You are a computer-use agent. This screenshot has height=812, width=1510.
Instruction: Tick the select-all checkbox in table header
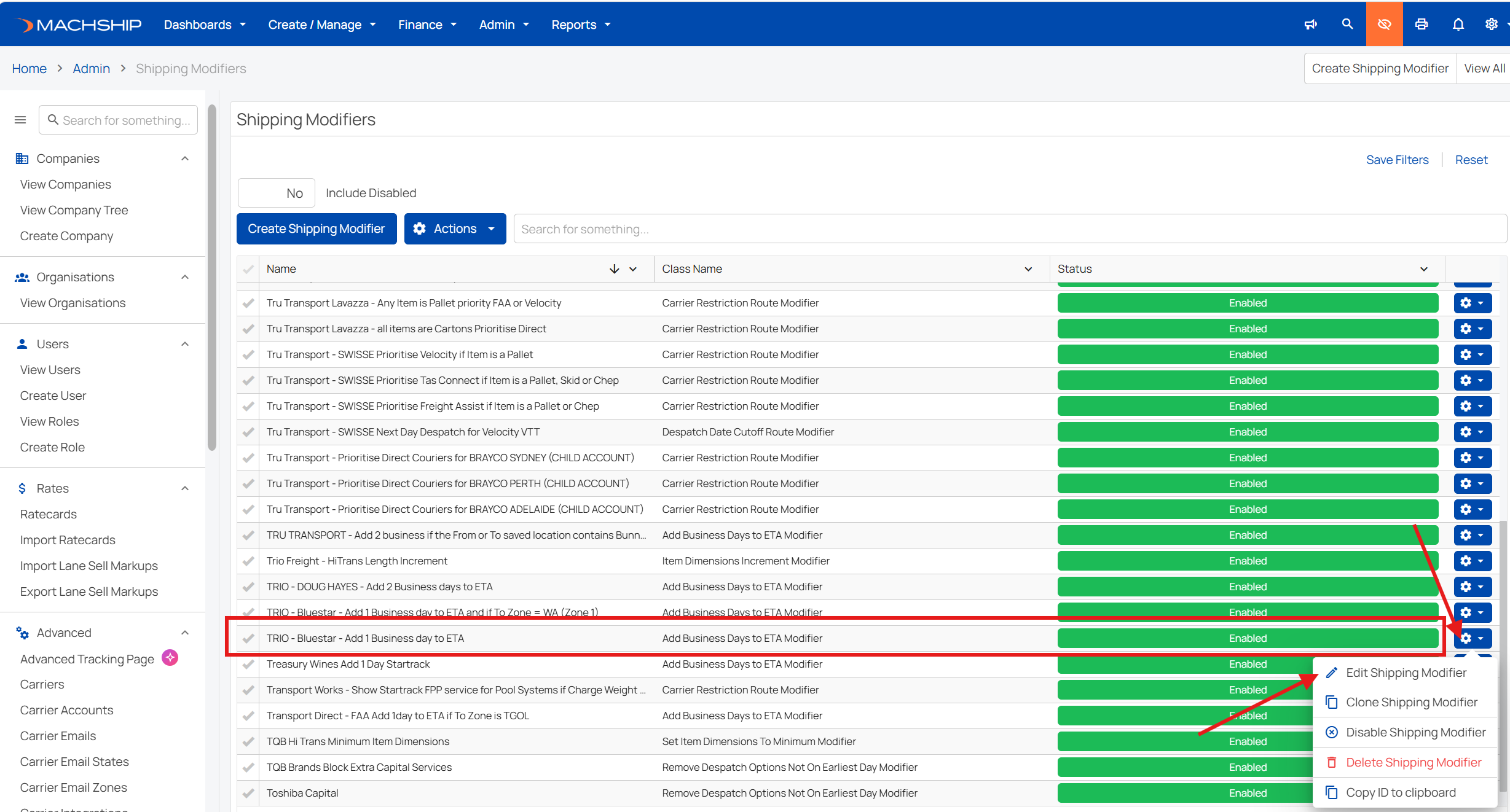(248, 269)
